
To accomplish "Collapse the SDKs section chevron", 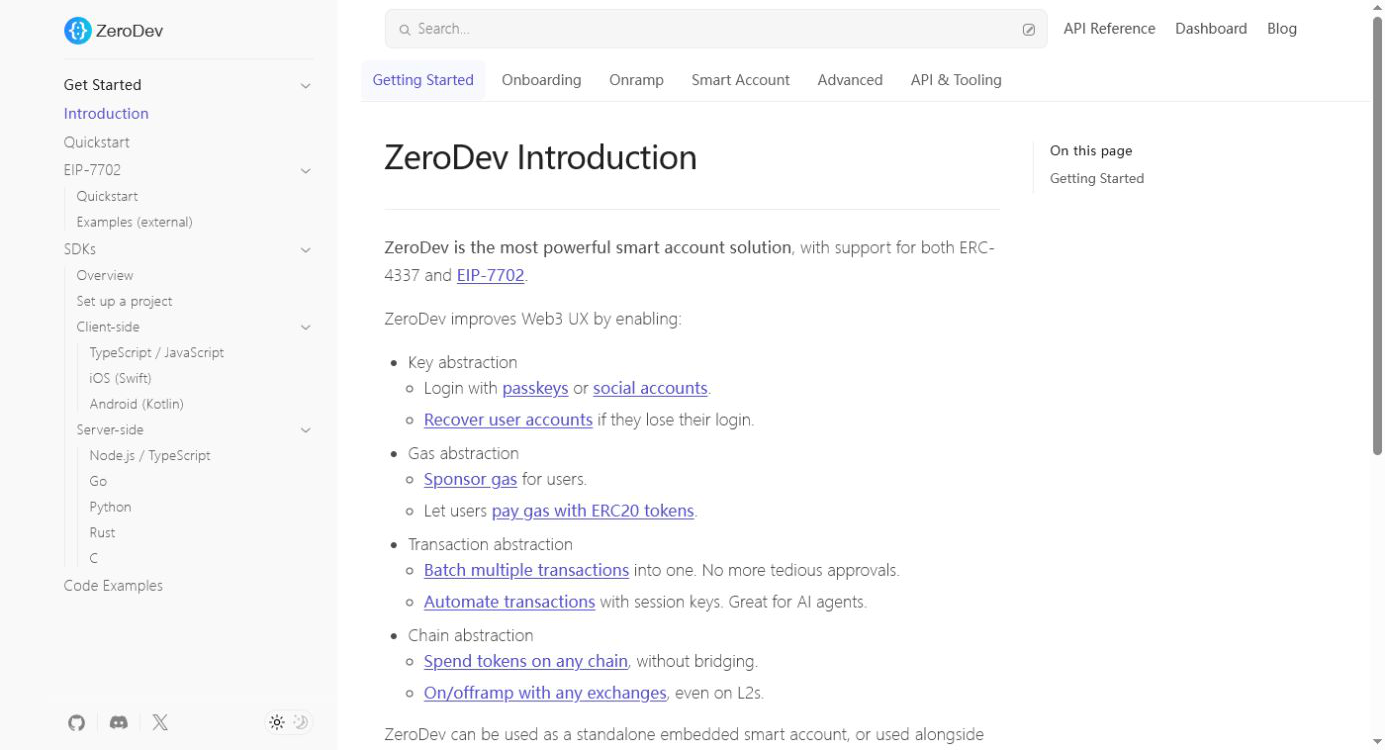I will pos(306,250).
